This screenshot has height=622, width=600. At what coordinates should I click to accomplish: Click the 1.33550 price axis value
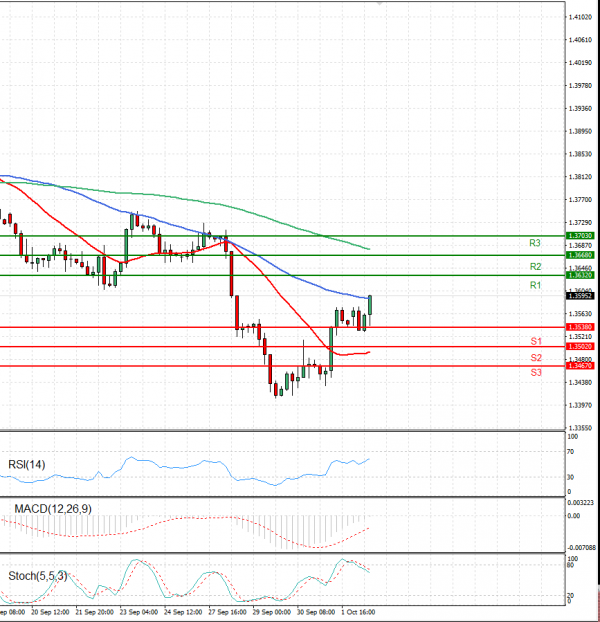point(580,428)
